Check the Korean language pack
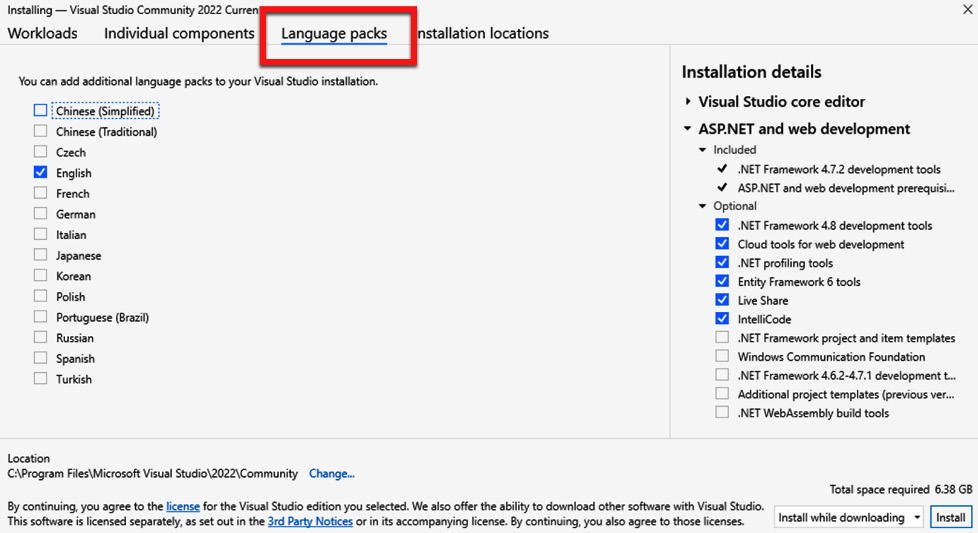978x533 pixels. point(41,275)
